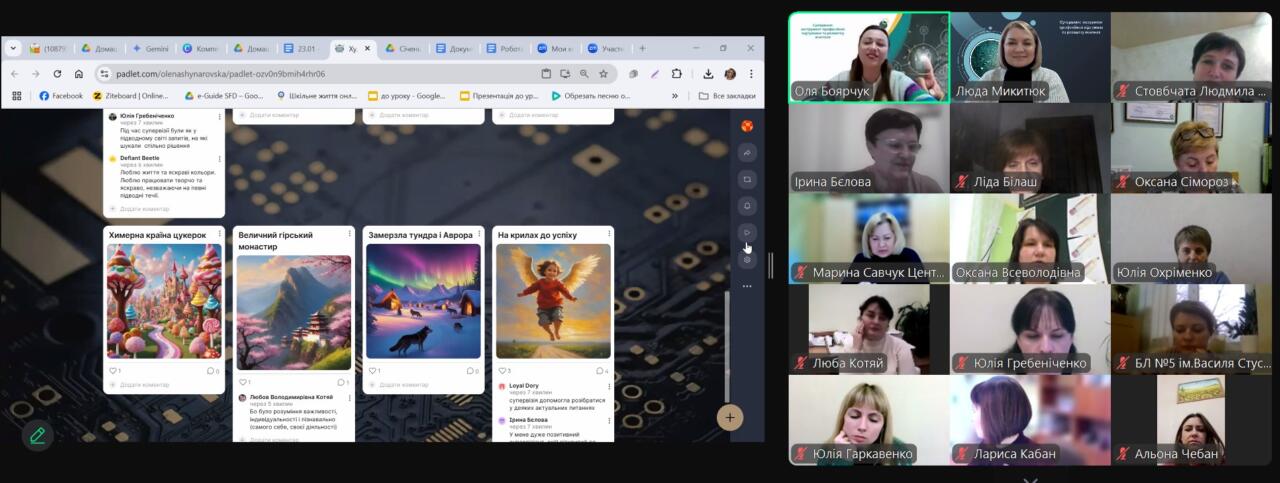Click the Padlet board vertical scrollbar
The width and height of the screenshot is (1280, 483).
(x=727, y=345)
